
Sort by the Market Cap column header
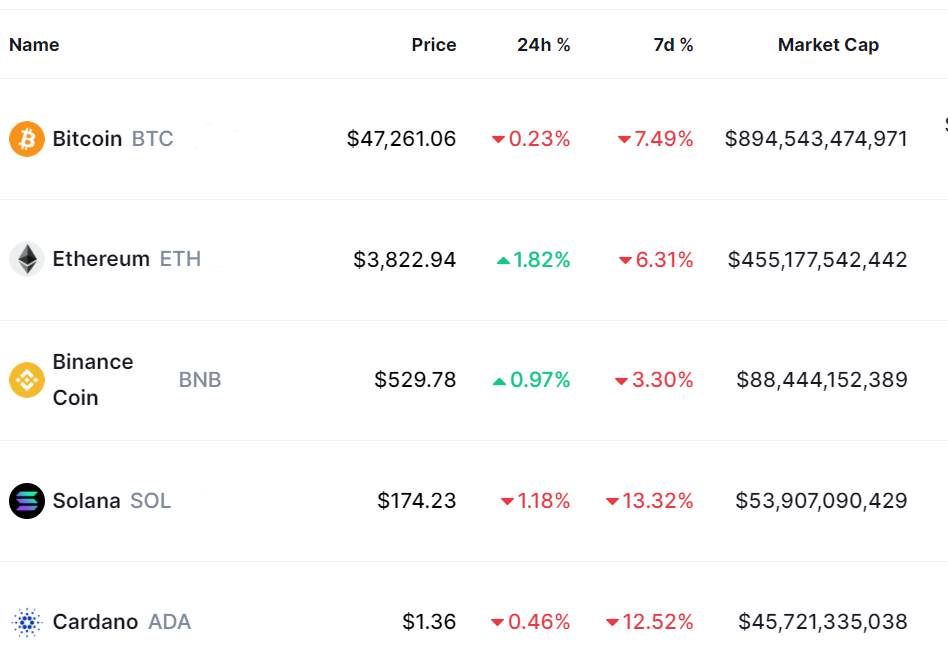click(828, 45)
